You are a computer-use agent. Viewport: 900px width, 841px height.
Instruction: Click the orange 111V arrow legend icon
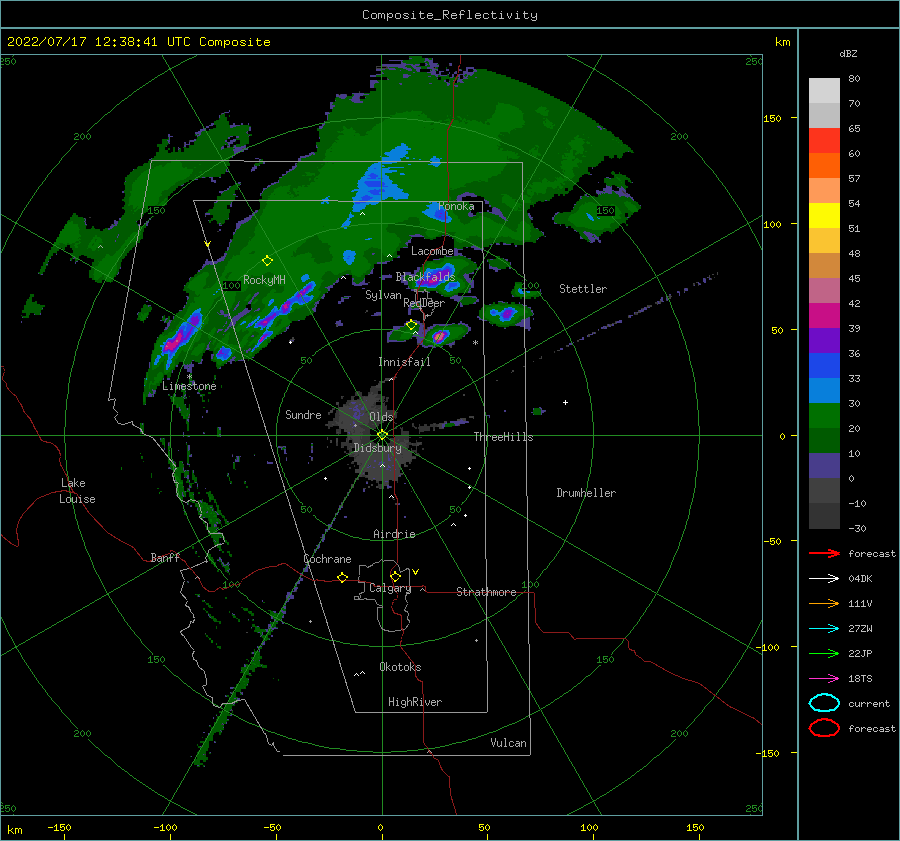824,603
